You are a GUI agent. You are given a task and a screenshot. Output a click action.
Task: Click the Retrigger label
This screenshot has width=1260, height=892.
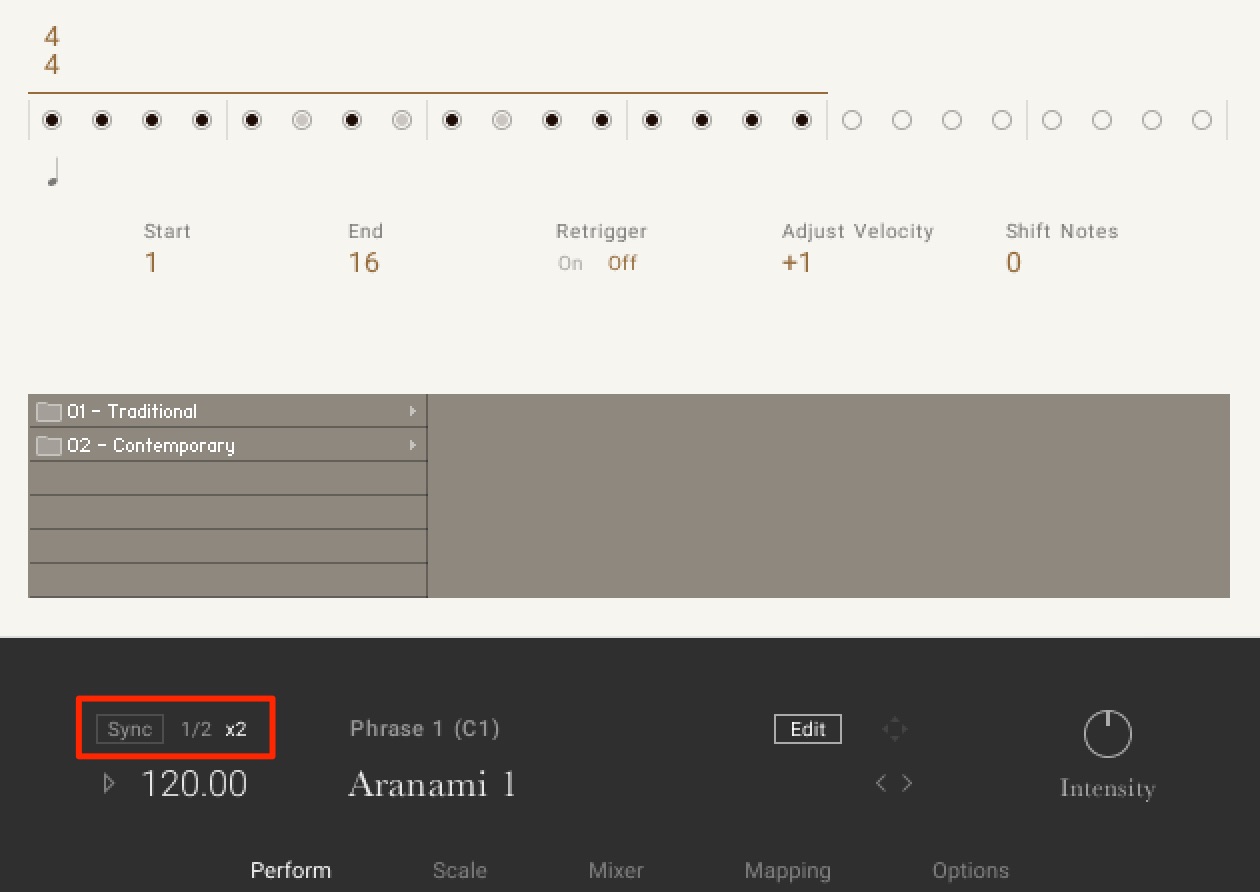(x=602, y=231)
